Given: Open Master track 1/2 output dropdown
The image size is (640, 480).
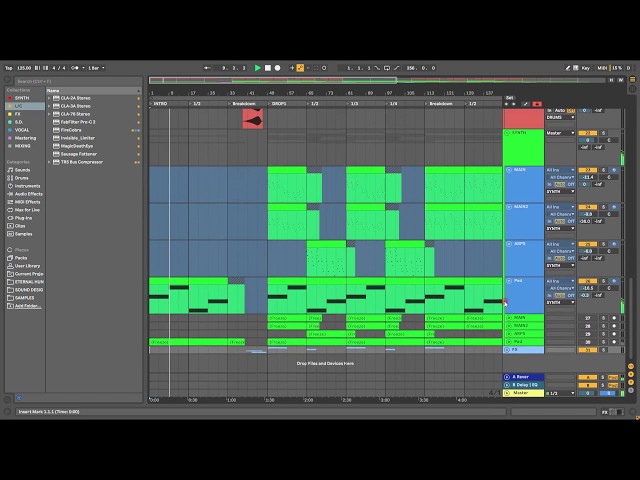Looking at the screenshot, I should point(560,393).
